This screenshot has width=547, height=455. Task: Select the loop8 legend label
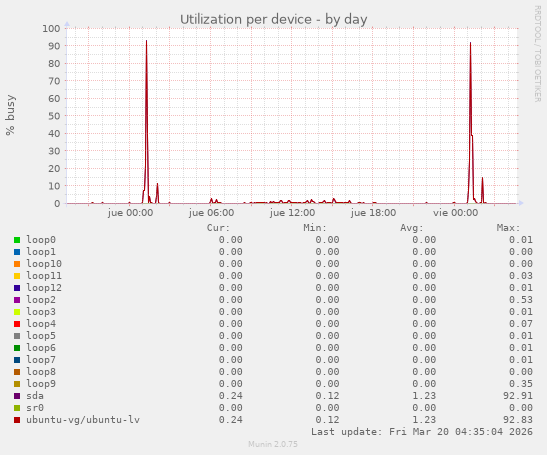pyautogui.click(x=41, y=372)
